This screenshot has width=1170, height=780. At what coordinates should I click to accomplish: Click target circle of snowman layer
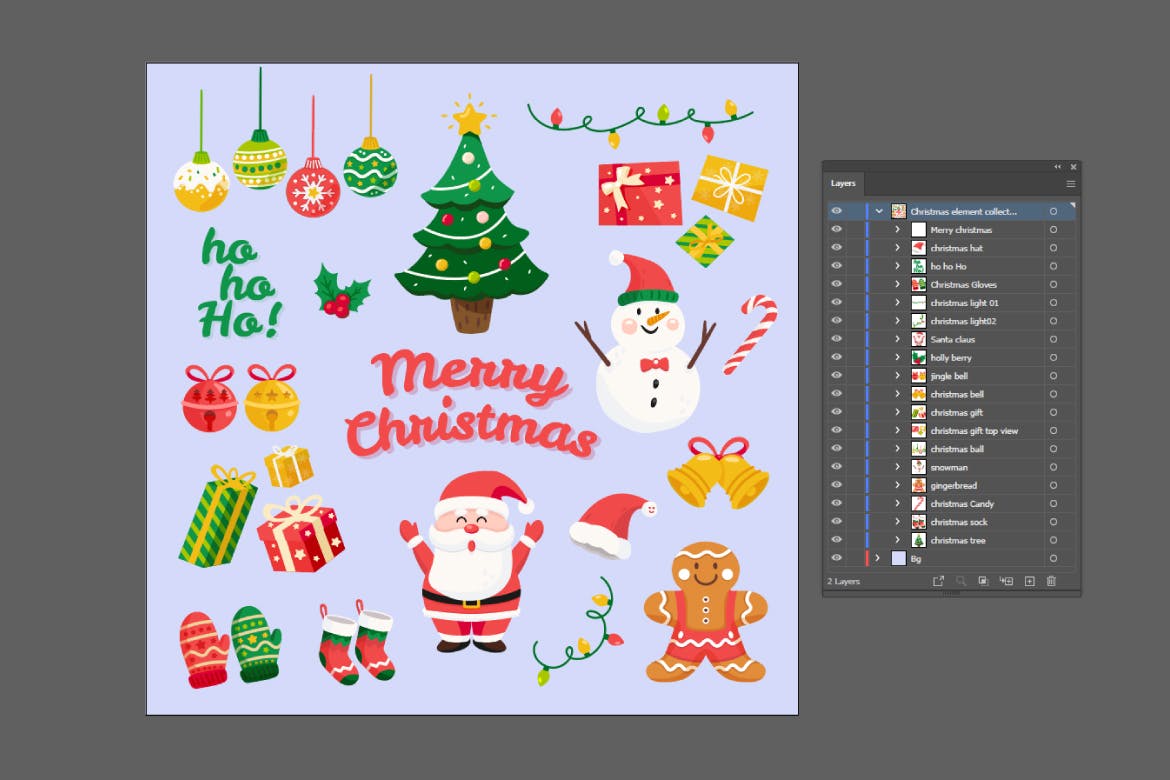pyautogui.click(x=1053, y=467)
